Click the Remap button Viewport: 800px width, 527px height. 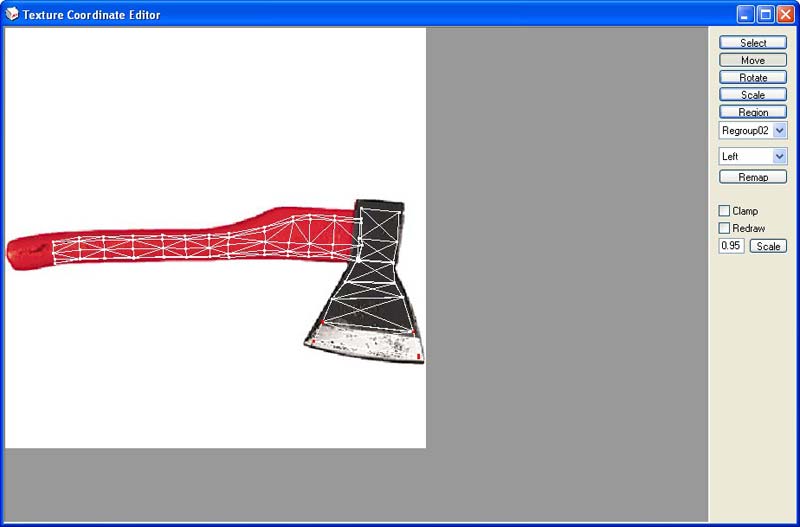pos(753,177)
